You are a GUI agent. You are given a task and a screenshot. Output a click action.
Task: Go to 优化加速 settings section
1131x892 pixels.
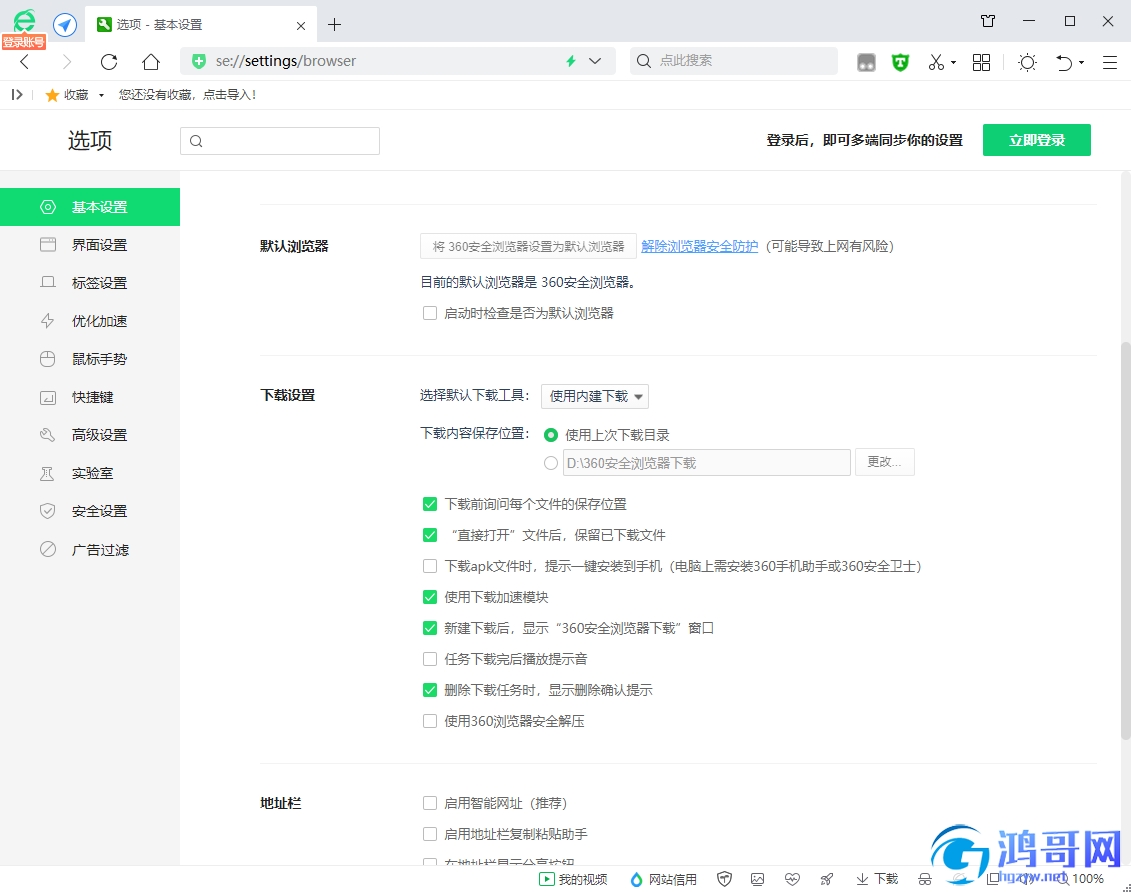(x=90, y=321)
